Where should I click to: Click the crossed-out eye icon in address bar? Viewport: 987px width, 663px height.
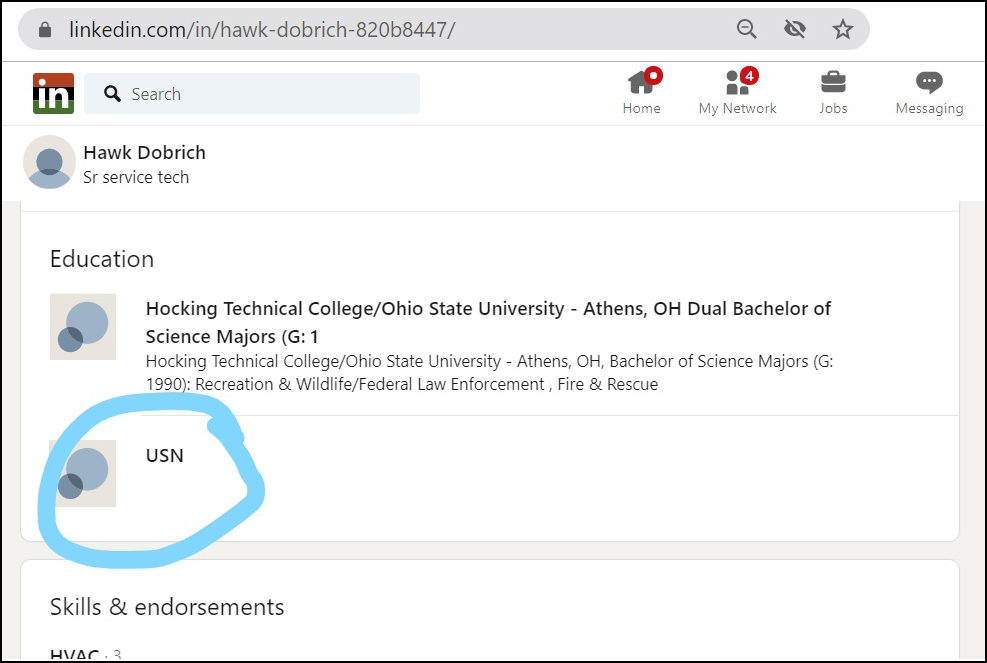click(x=795, y=29)
